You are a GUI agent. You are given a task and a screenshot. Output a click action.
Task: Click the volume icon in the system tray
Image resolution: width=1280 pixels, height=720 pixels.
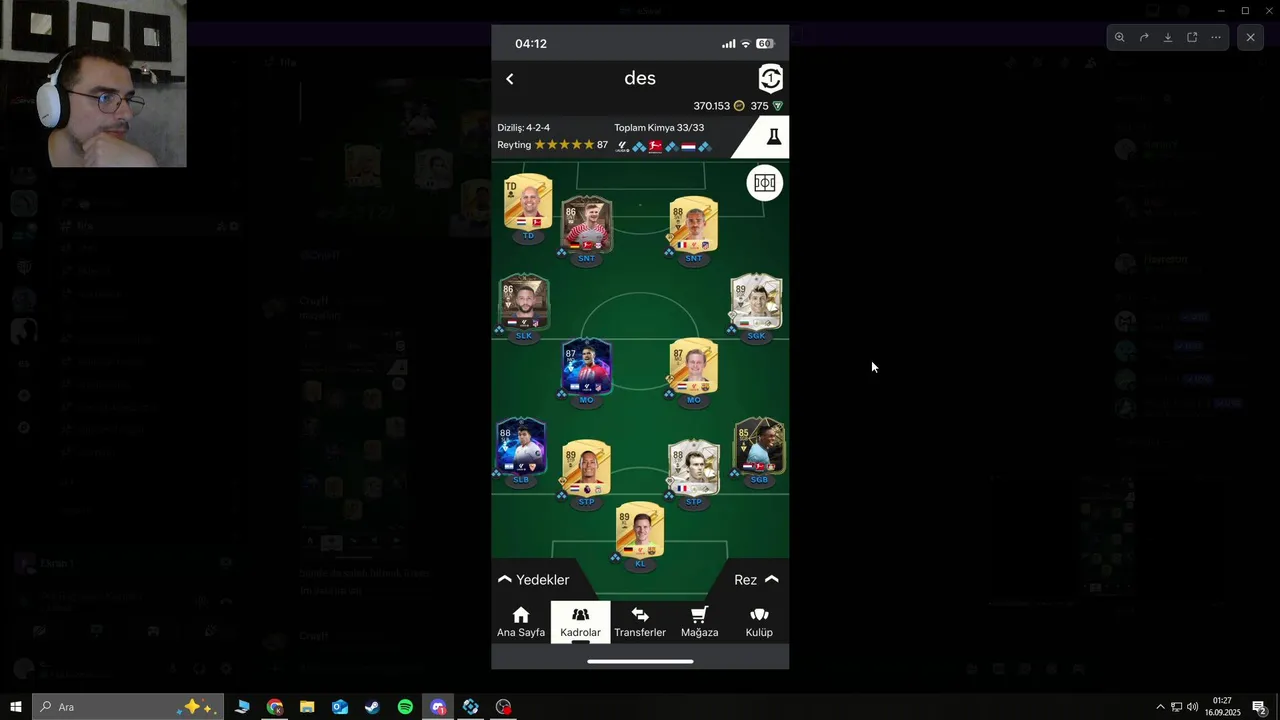click(x=1192, y=707)
